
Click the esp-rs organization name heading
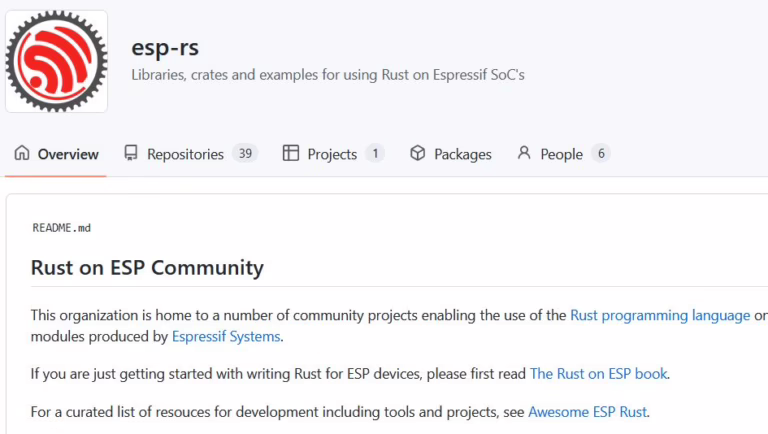click(x=165, y=47)
